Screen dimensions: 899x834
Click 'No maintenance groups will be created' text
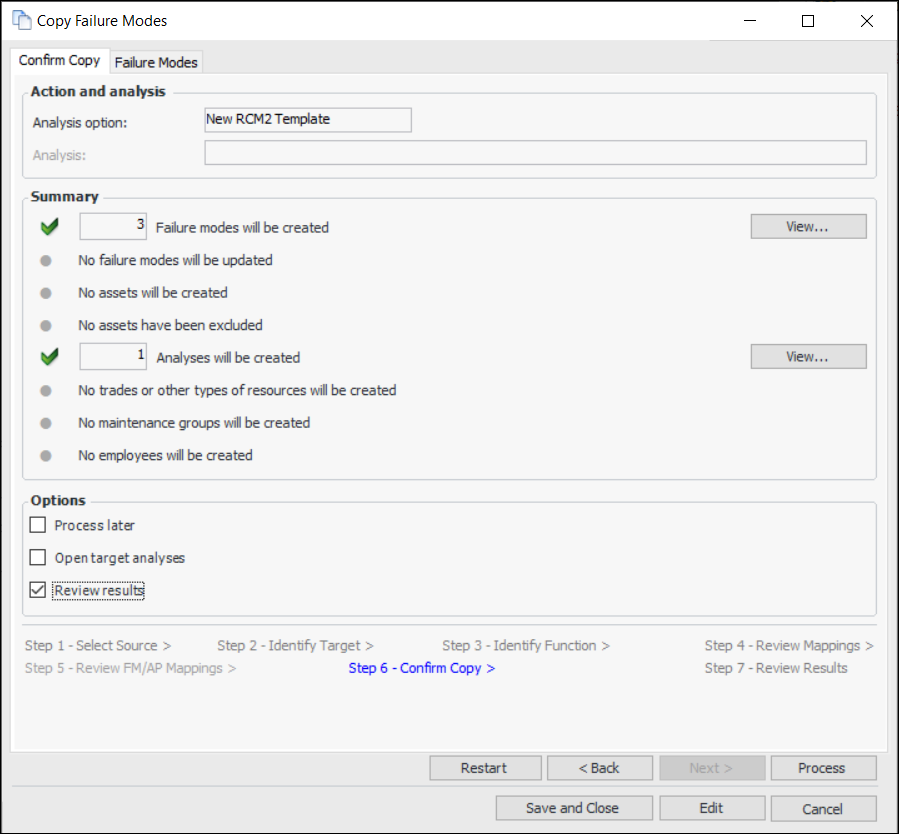194,422
